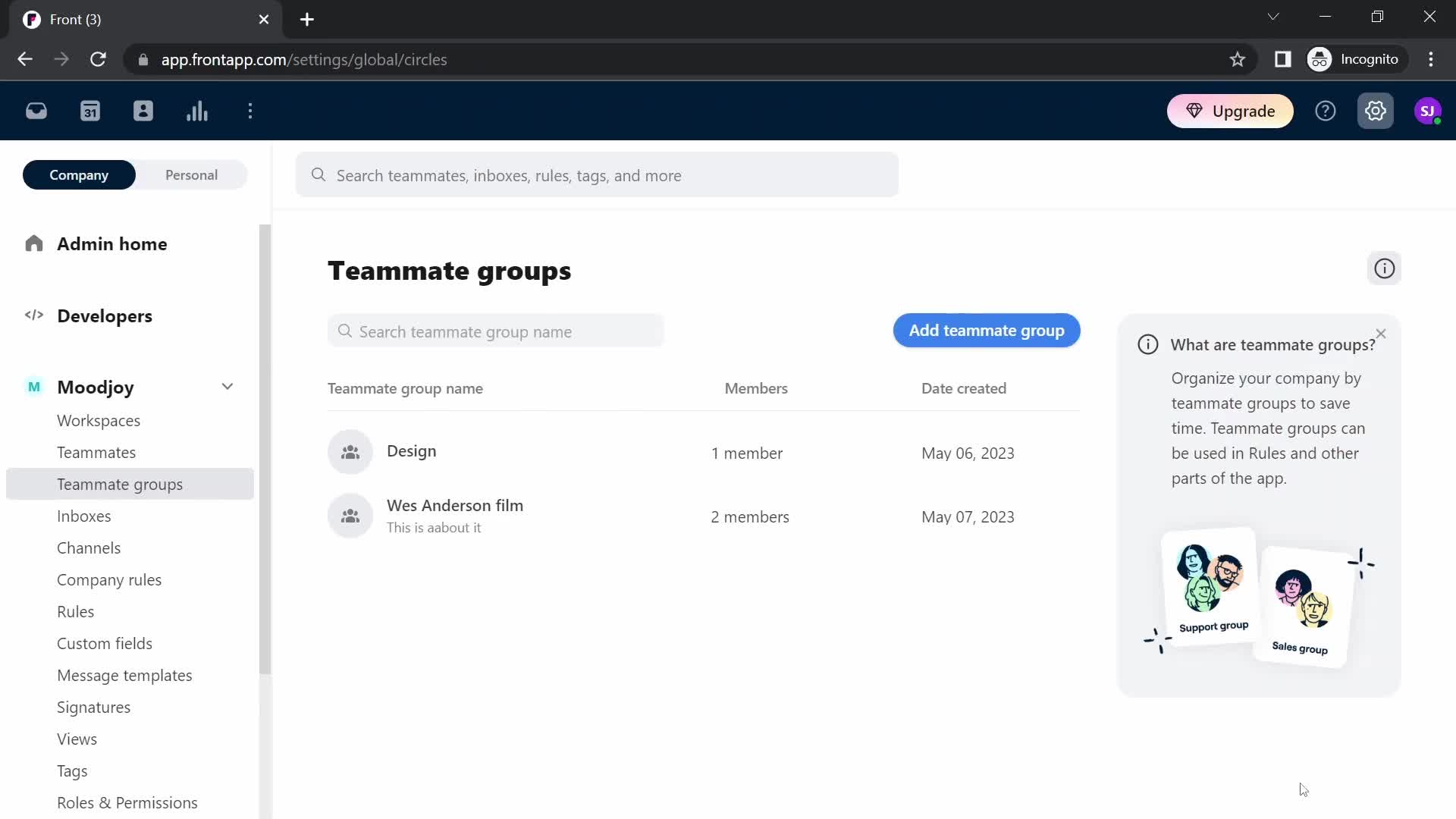Open the contacts icon in top bar
Image resolution: width=1456 pixels, height=819 pixels.
pyautogui.click(x=143, y=111)
